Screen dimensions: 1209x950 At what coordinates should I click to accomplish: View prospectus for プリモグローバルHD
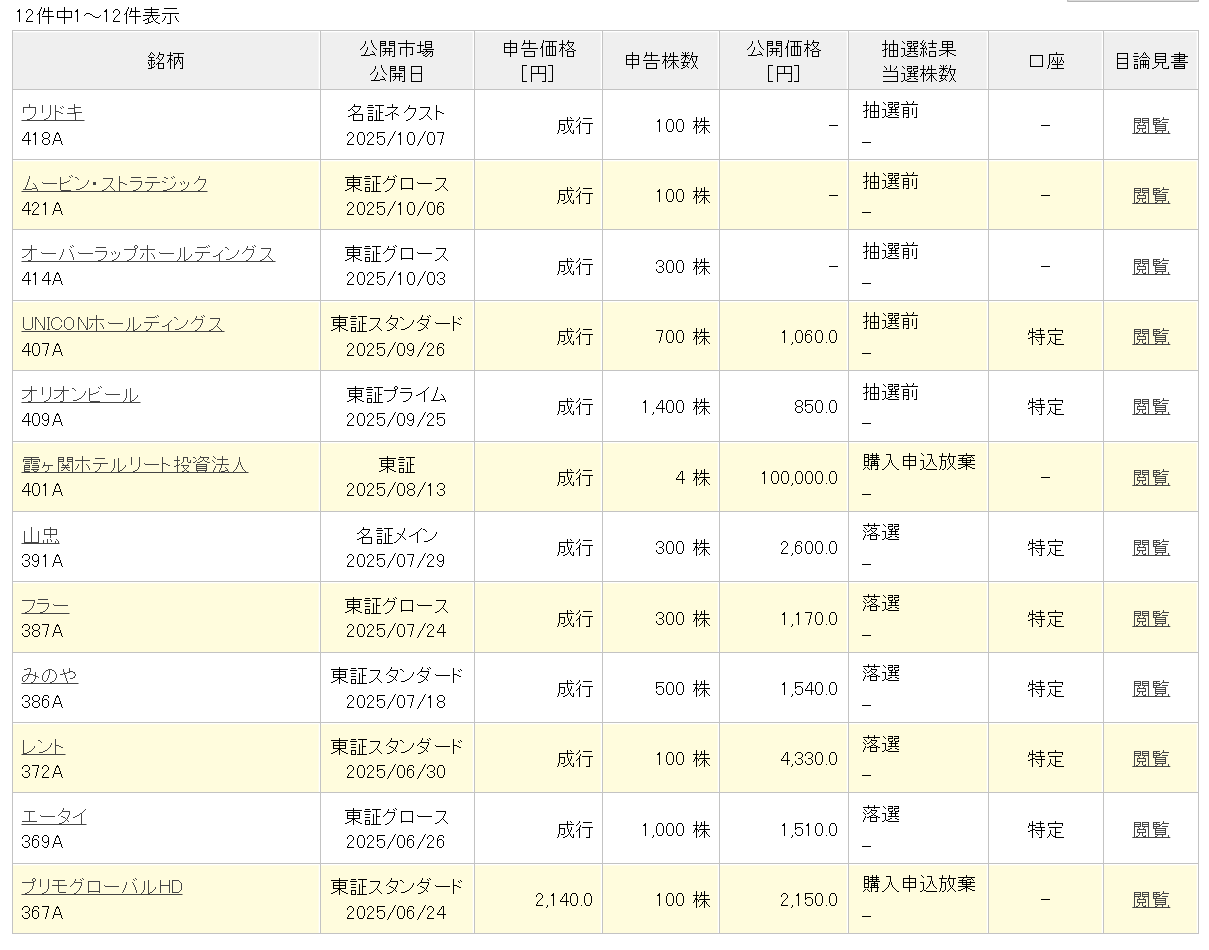[x=1150, y=900]
